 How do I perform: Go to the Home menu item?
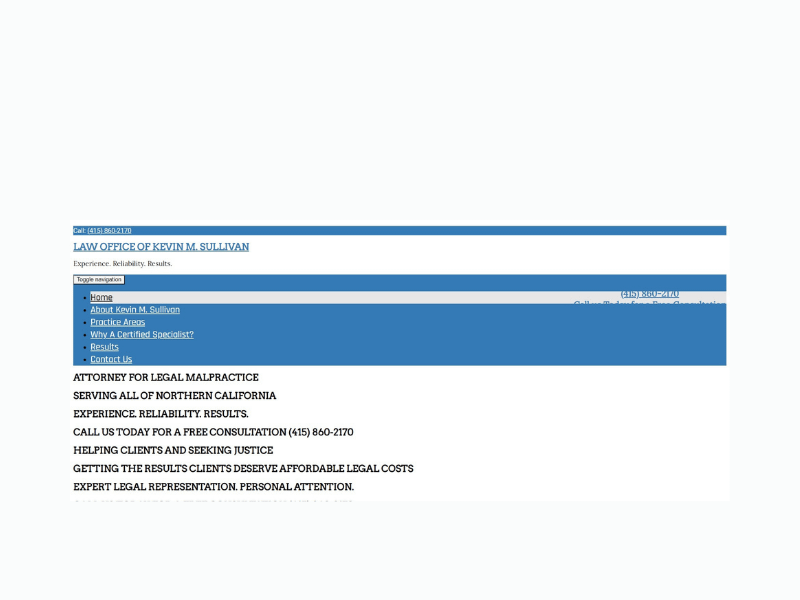pos(101,297)
